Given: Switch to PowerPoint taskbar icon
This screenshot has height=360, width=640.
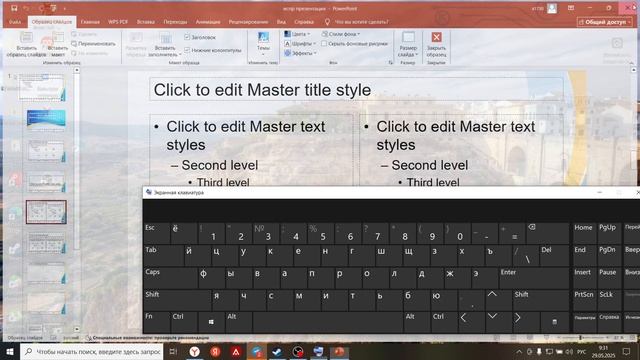Looking at the screenshot, I should point(339,351).
